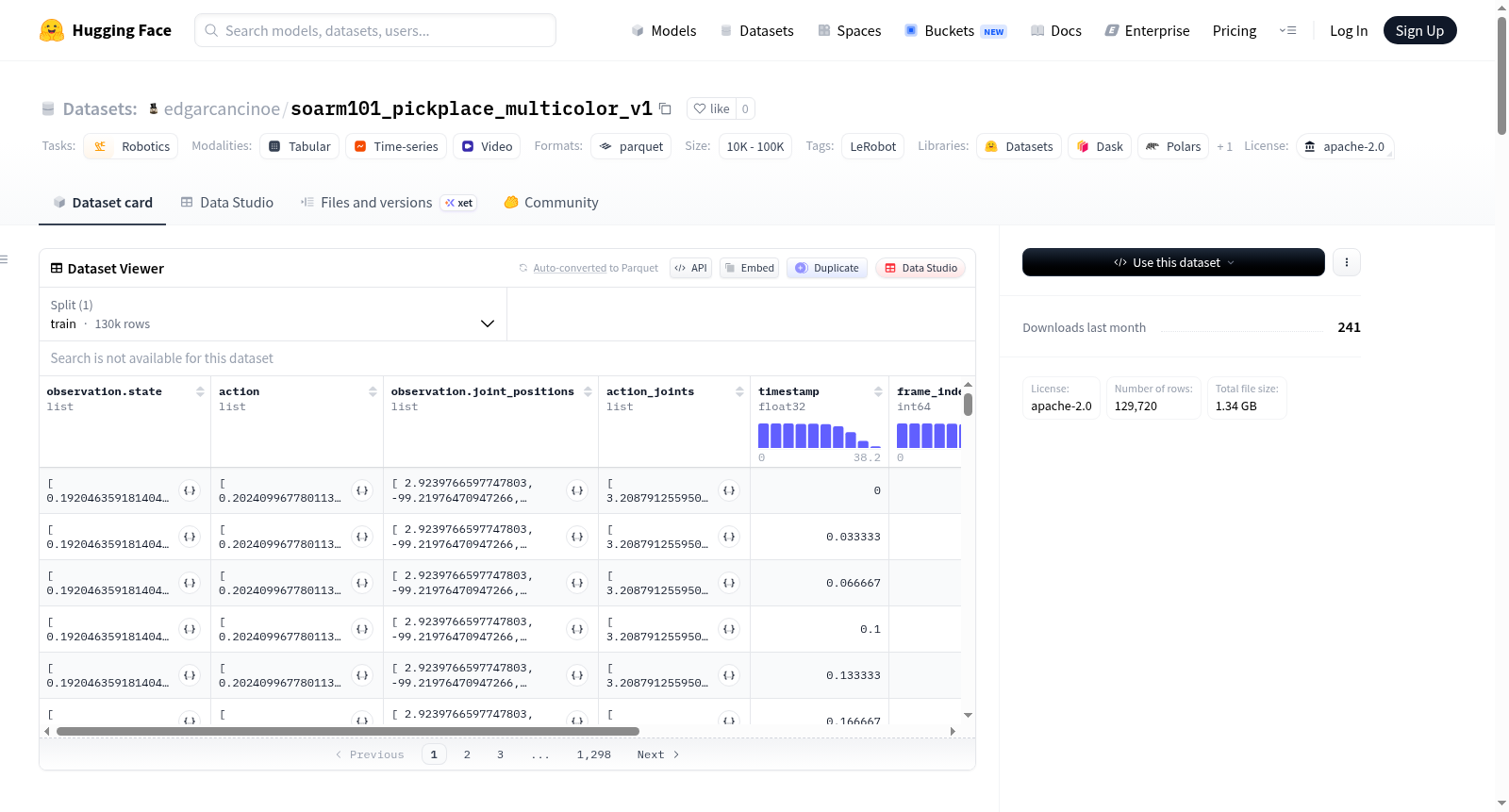The height and width of the screenshot is (812, 1509).
Task: Click the timestamp histogram bars
Action: pos(820,436)
